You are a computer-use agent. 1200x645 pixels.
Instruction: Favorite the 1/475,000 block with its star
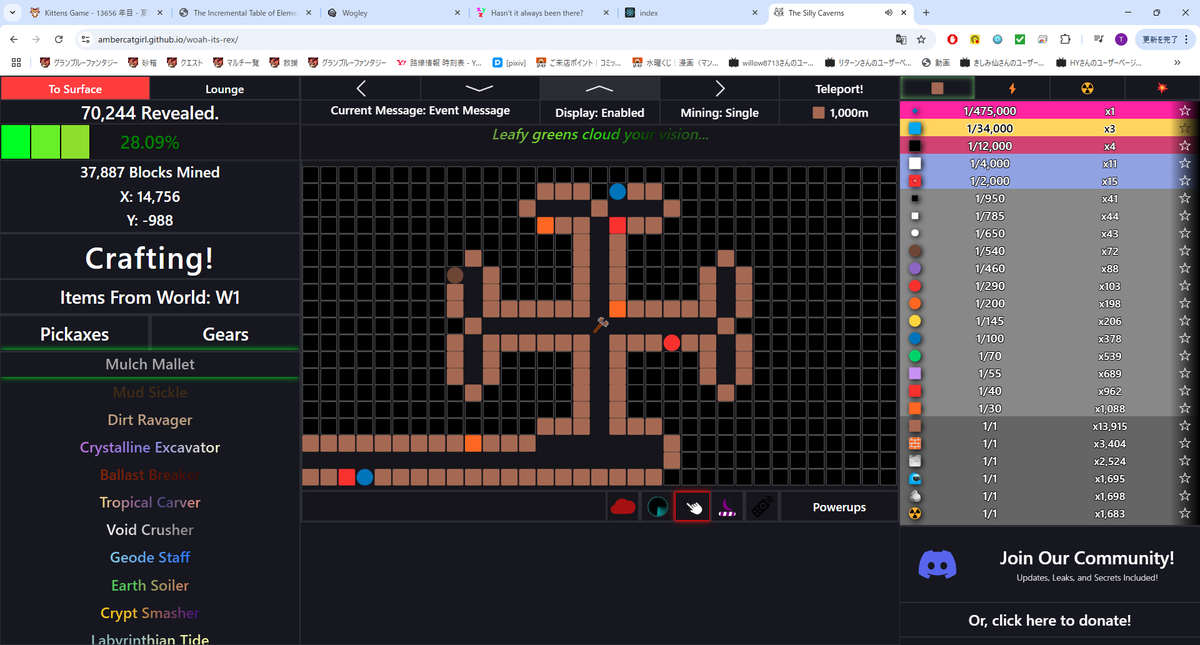coord(1184,110)
